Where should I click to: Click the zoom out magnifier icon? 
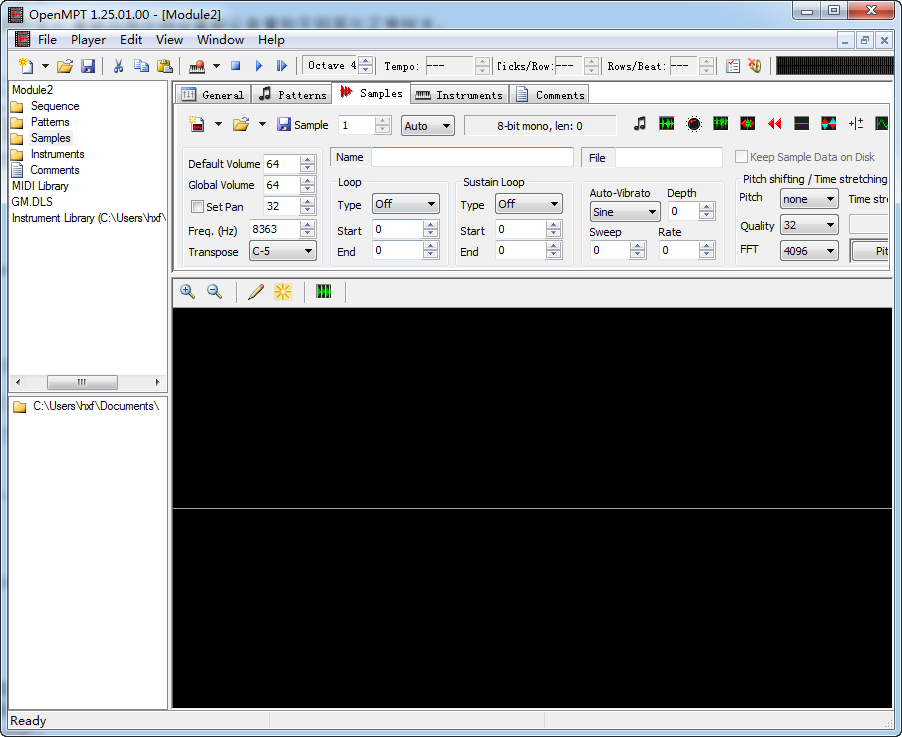click(214, 292)
